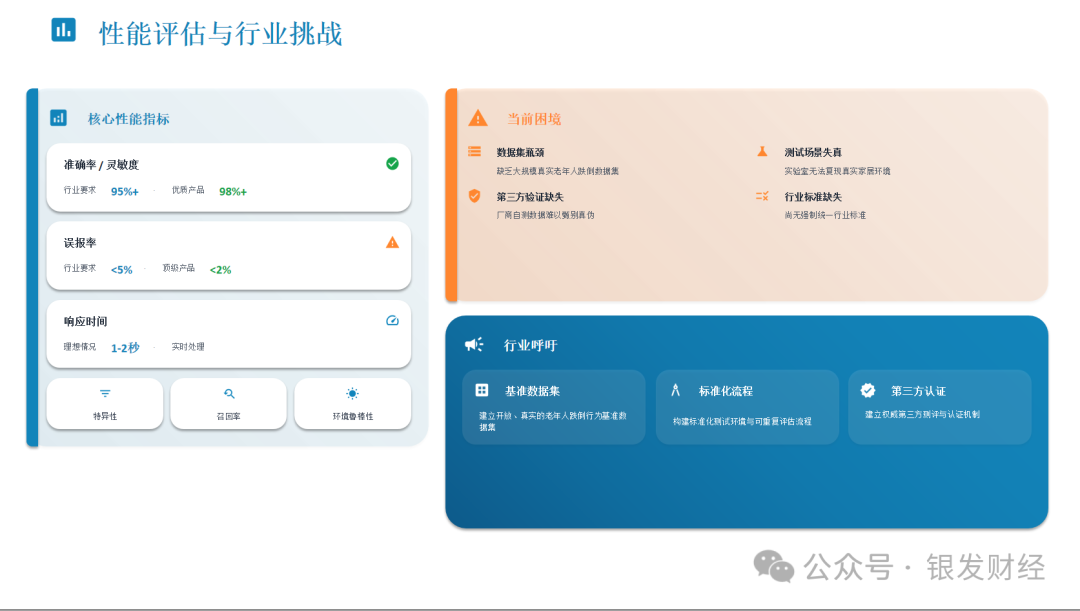Click the badge icon on the 第三方认证 card

[868, 391]
